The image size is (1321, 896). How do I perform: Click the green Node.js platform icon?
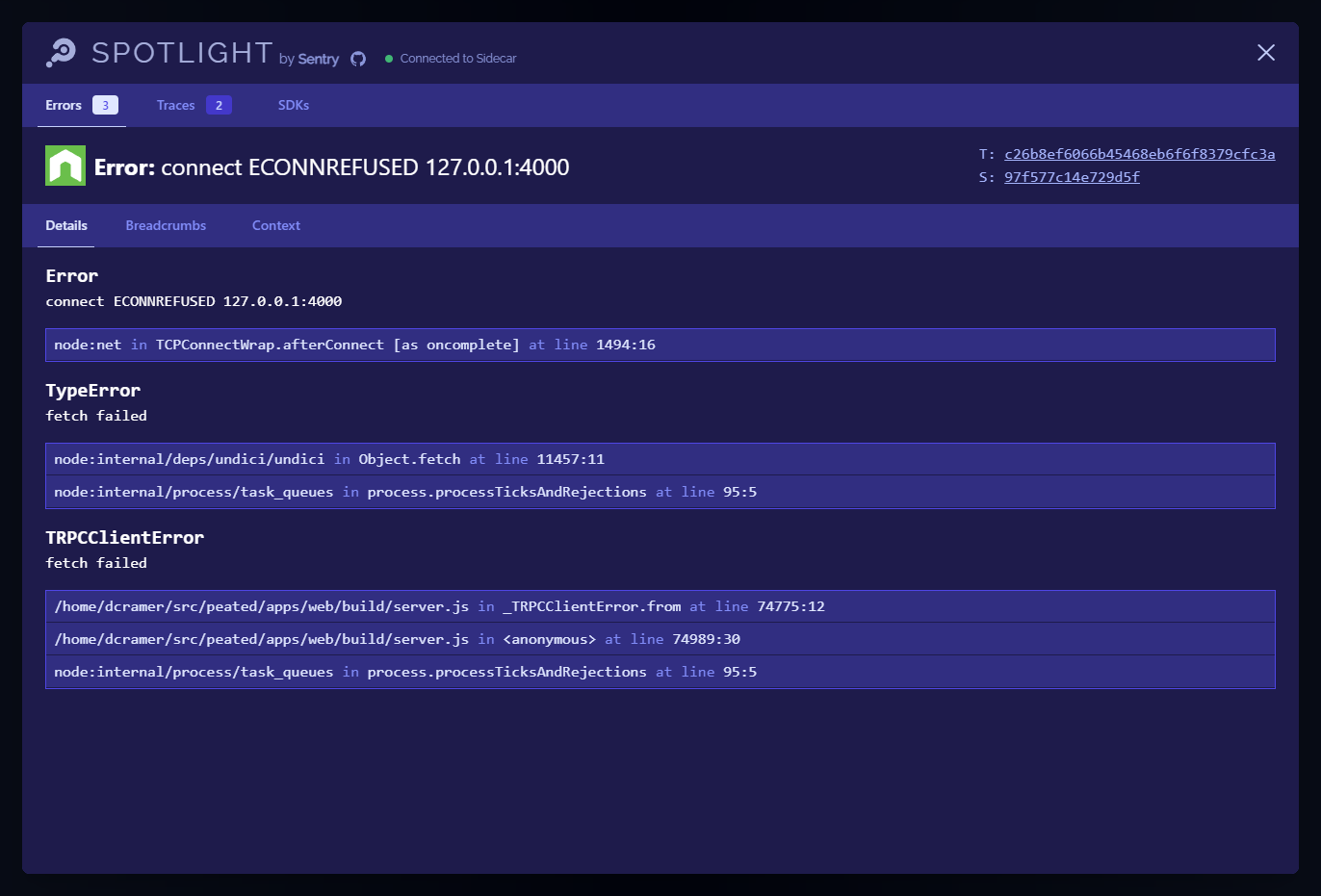coord(65,166)
